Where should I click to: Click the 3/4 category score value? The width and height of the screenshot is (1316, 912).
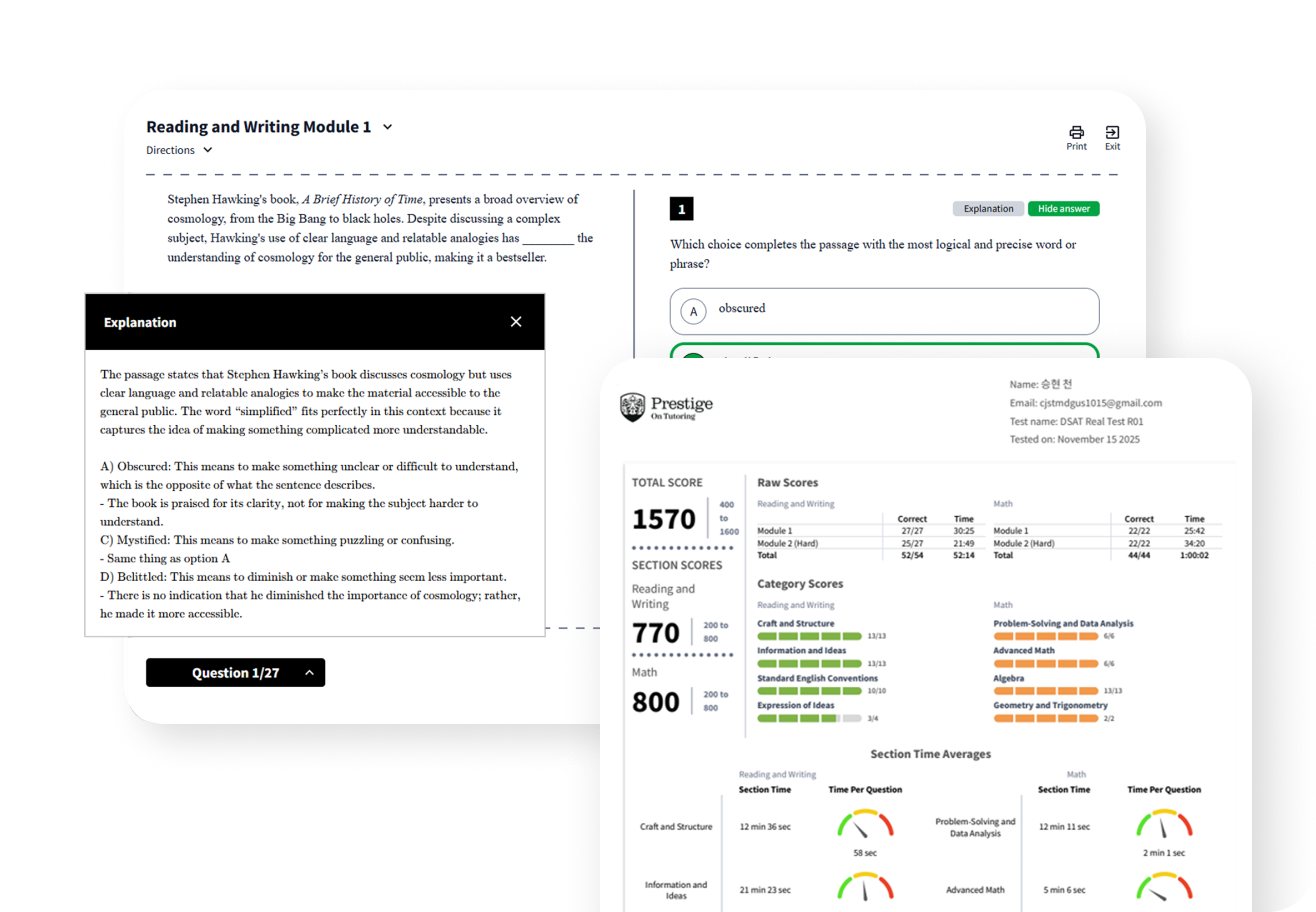tap(873, 718)
